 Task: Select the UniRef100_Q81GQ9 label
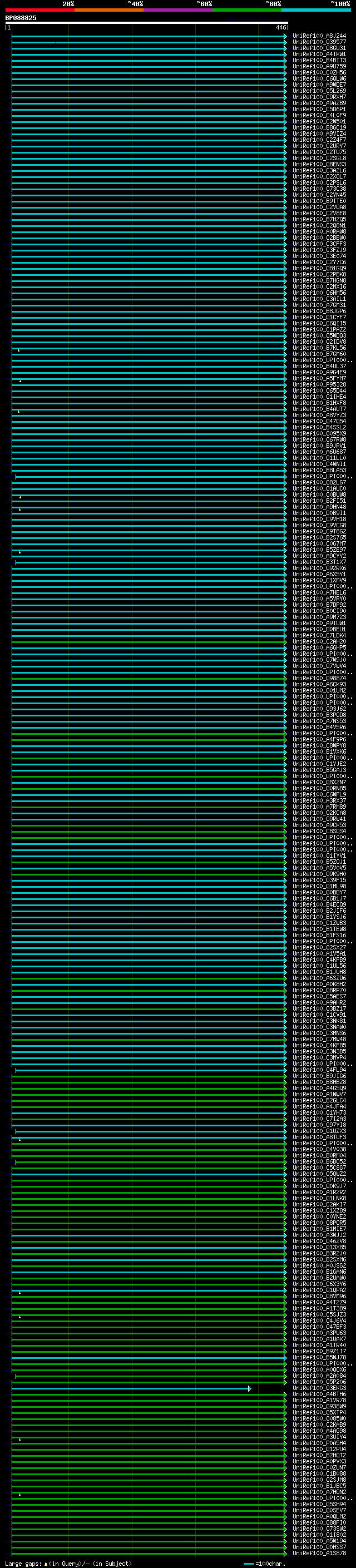319,269
